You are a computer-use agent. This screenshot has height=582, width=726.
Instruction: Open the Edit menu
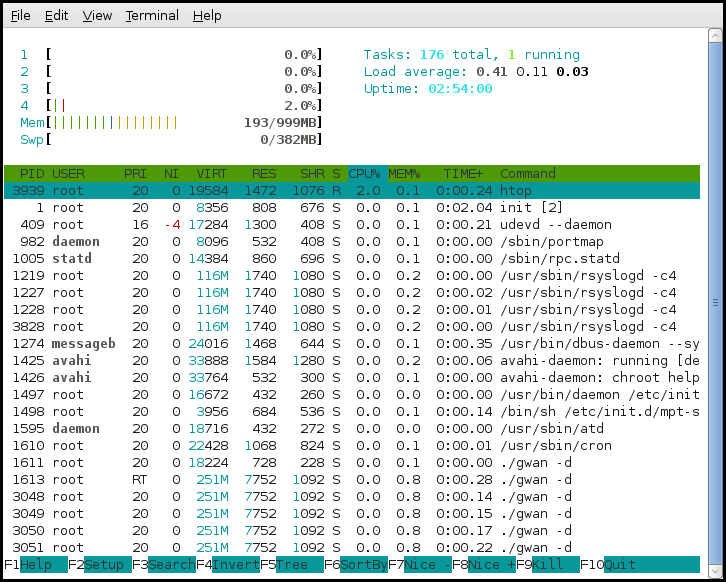[56, 16]
